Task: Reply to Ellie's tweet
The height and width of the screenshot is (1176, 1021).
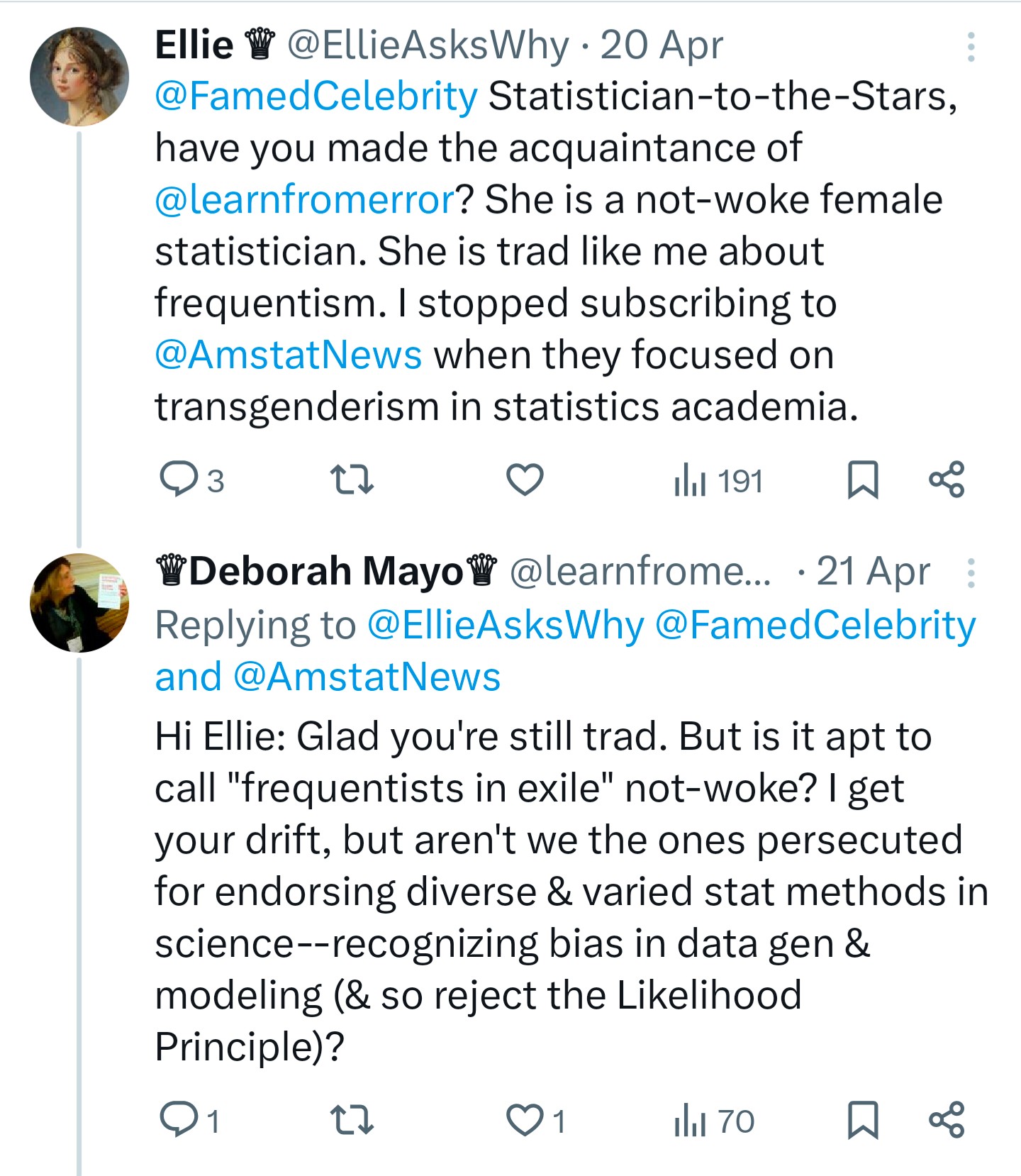Action: pos(179,479)
